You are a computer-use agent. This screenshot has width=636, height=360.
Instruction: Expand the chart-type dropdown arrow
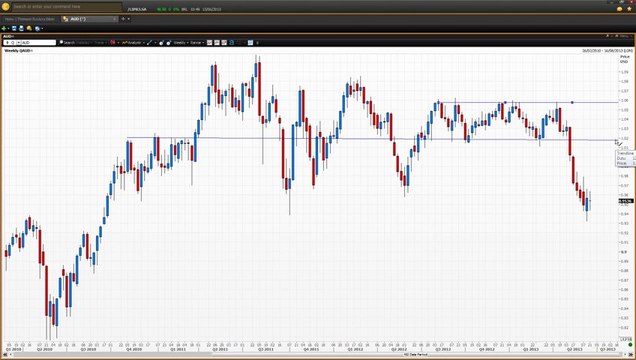118,43
